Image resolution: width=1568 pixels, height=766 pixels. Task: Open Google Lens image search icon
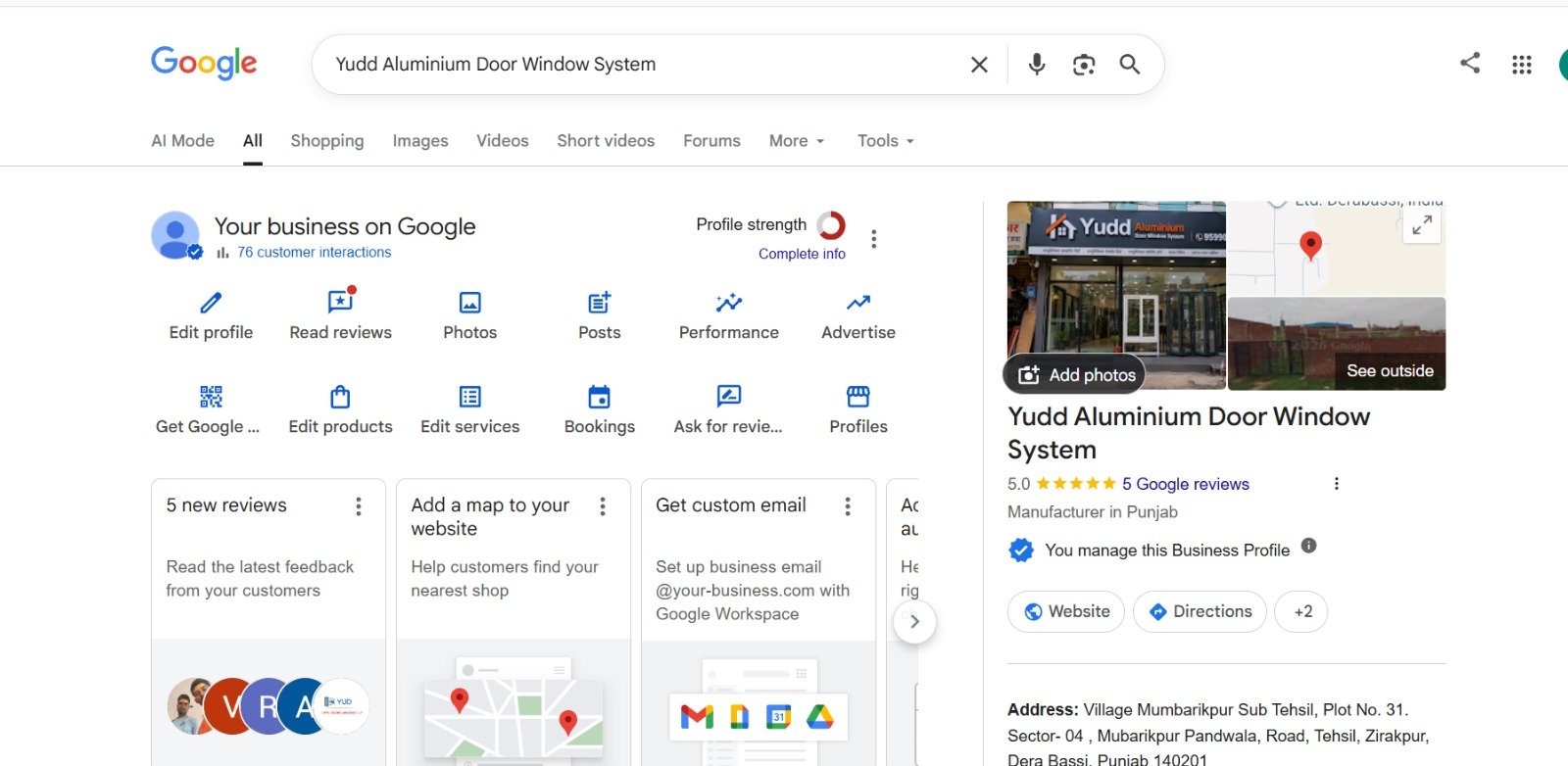click(x=1083, y=65)
